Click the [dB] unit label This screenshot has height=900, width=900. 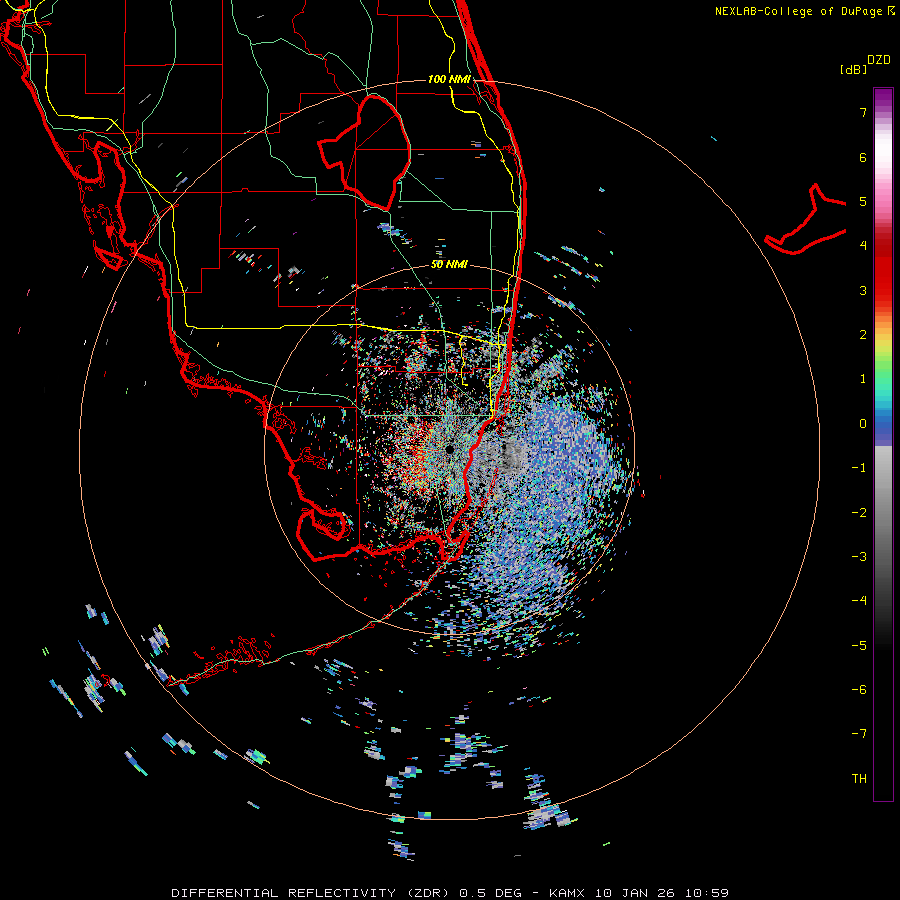coord(853,69)
